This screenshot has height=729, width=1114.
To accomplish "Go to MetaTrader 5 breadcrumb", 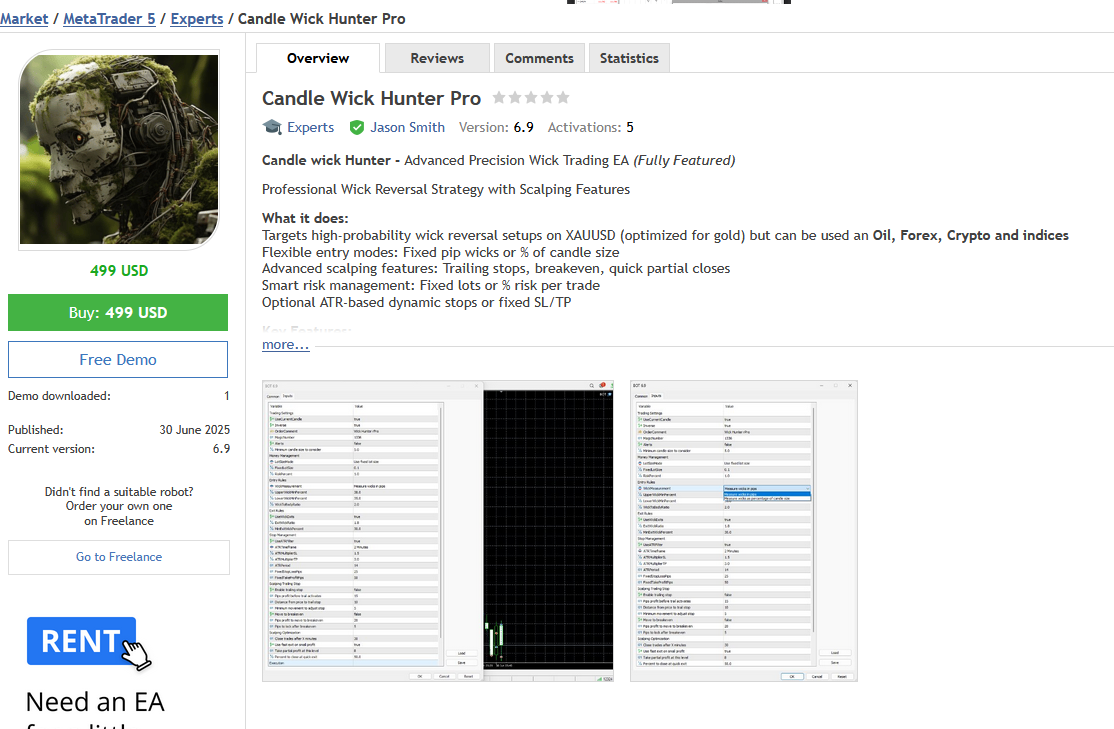I will [109, 19].
